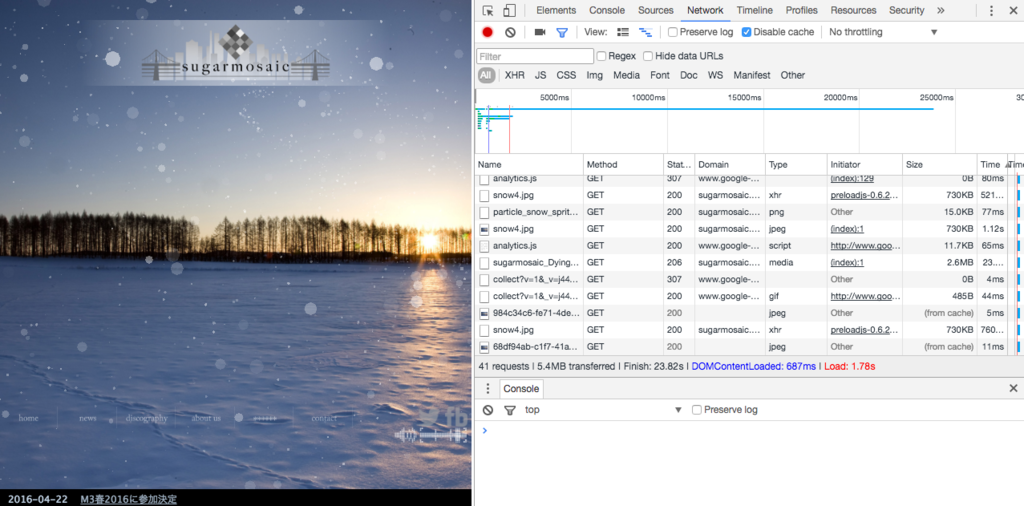Screen dimensions: 1024x506
Task: Toggle the network filter funnel icon
Action: [562, 32]
